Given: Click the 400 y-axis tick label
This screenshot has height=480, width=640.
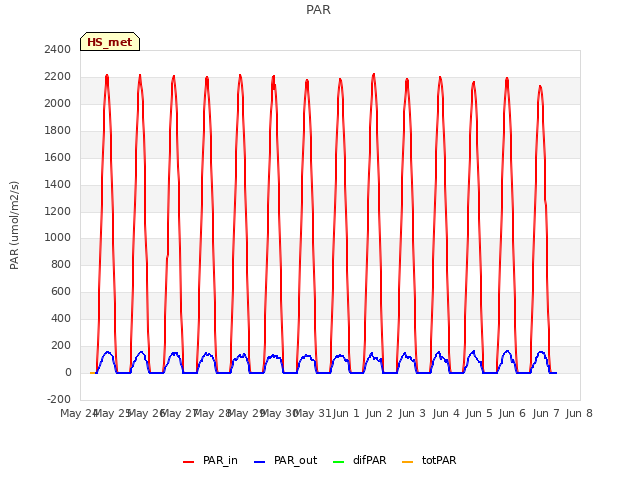Looking at the screenshot, I should (x=61, y=318).
